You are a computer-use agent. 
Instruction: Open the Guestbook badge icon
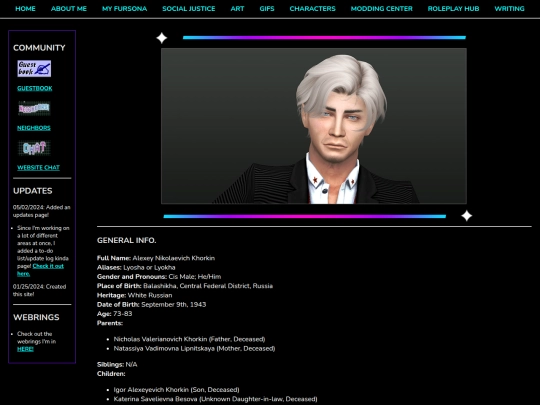[34, 69]
